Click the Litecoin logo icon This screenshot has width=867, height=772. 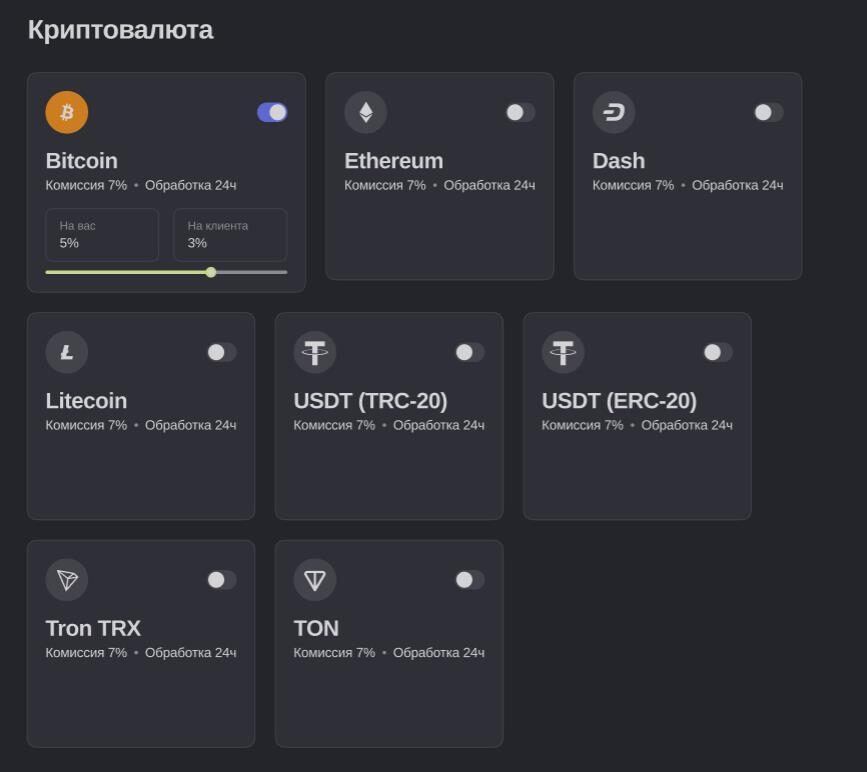click(67, 352)
